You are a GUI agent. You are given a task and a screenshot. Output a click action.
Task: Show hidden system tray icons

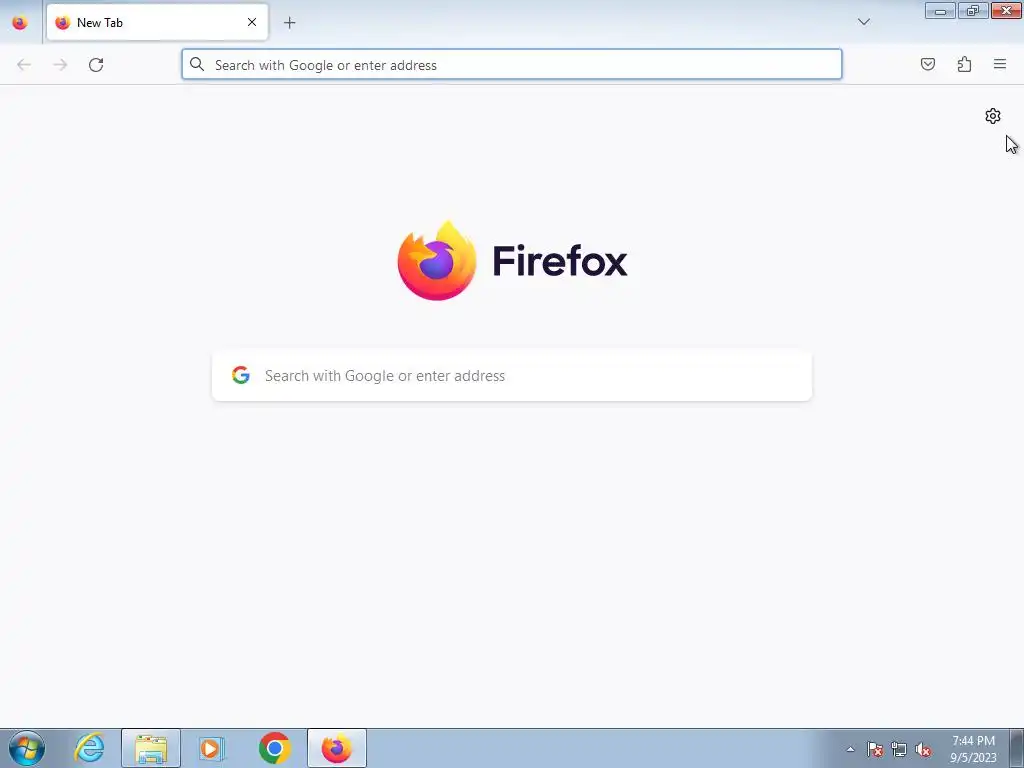click(x=850, y=750)
